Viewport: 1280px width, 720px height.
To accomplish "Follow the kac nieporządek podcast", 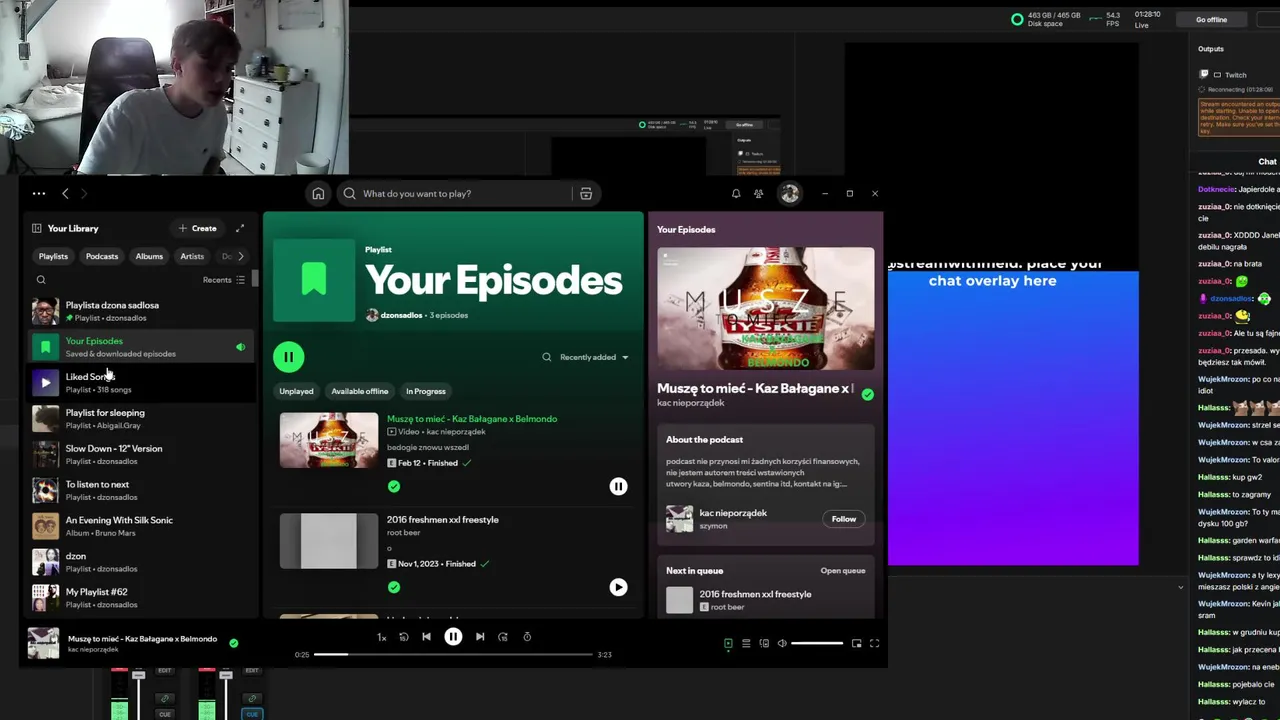I will (844, 519).
